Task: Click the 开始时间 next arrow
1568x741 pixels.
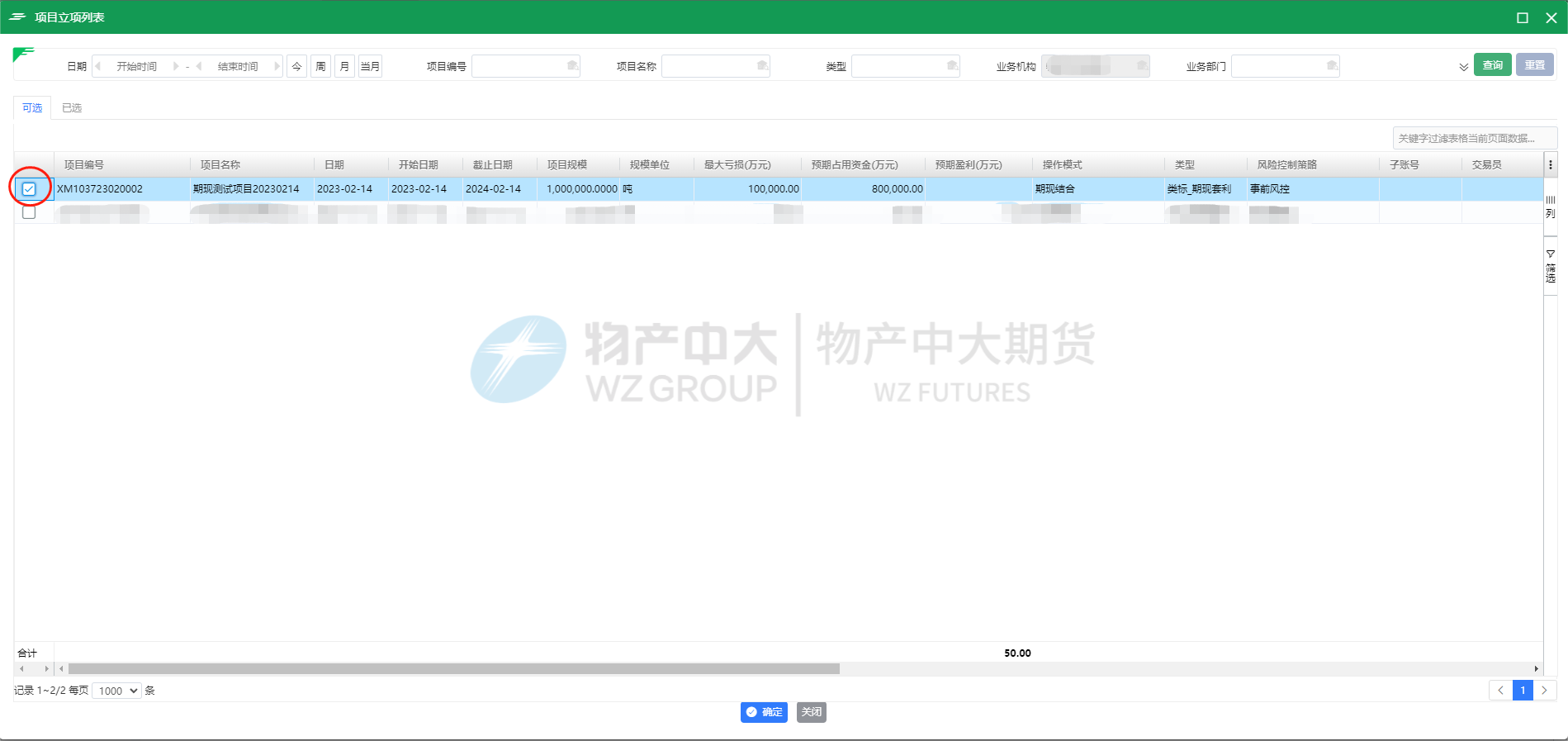Action: [176, 66]
